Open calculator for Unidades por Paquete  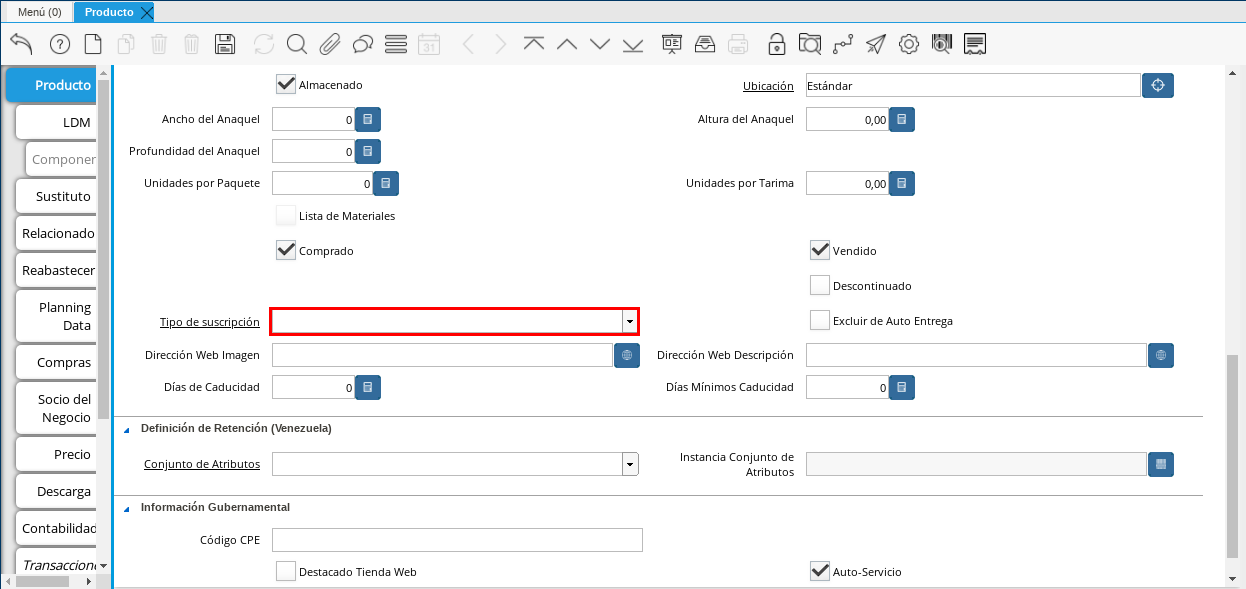[386, 183]
